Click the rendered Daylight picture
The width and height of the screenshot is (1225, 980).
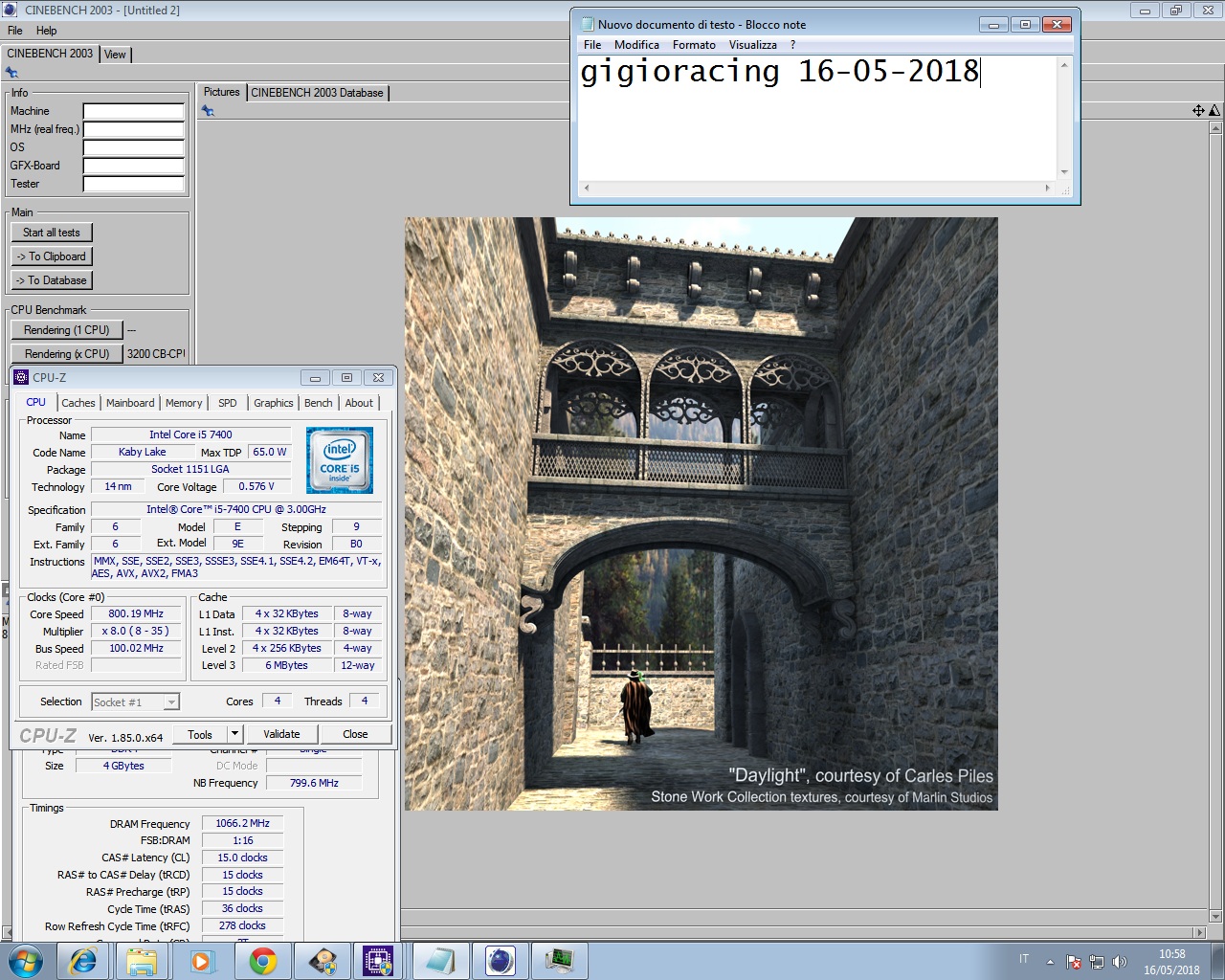(x=702, y=514)
